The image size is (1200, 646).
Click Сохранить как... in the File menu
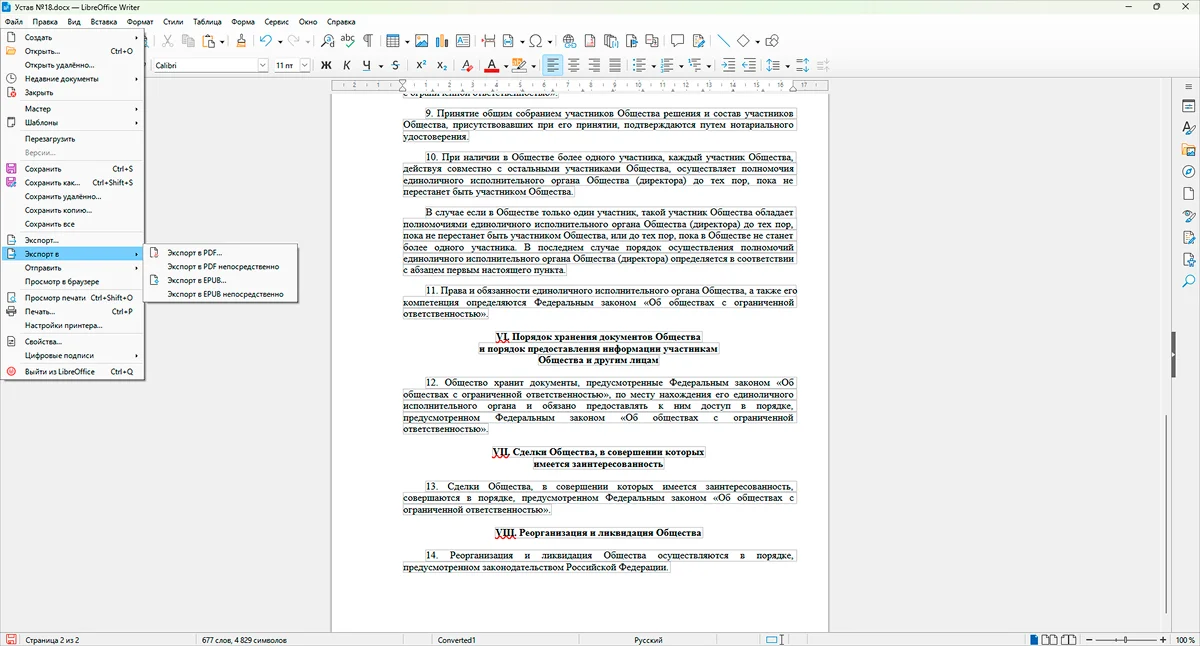tap(74, 183)
